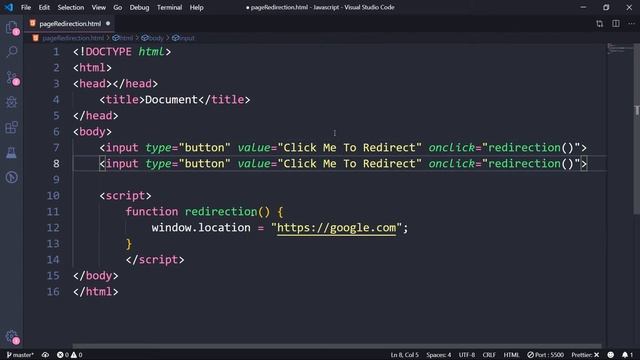This screenshot has height=360, width=640.
Task: Open the Help menu
Action: [196, 7]
